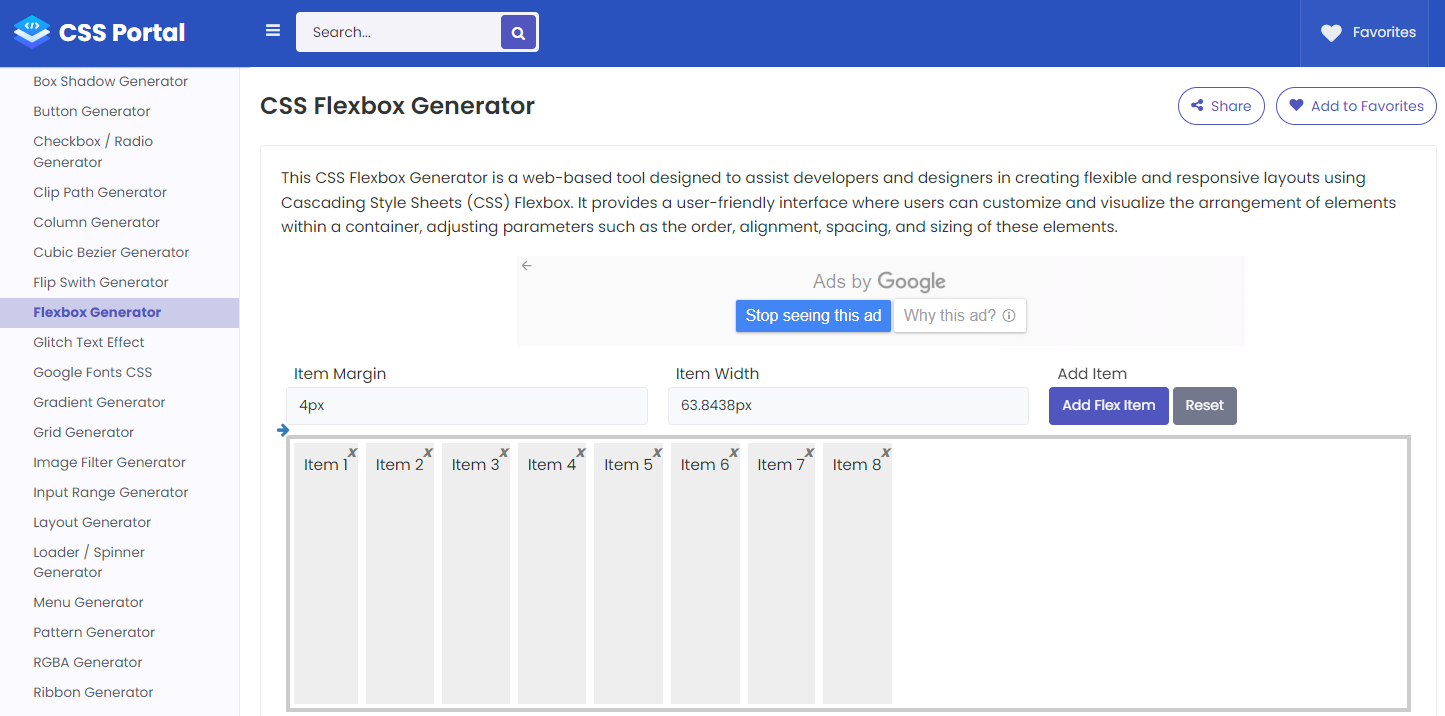This screenshot has width=1445, height=716.
Task: Click the blue arrow beside the flex container
Action: pos(283,431)
